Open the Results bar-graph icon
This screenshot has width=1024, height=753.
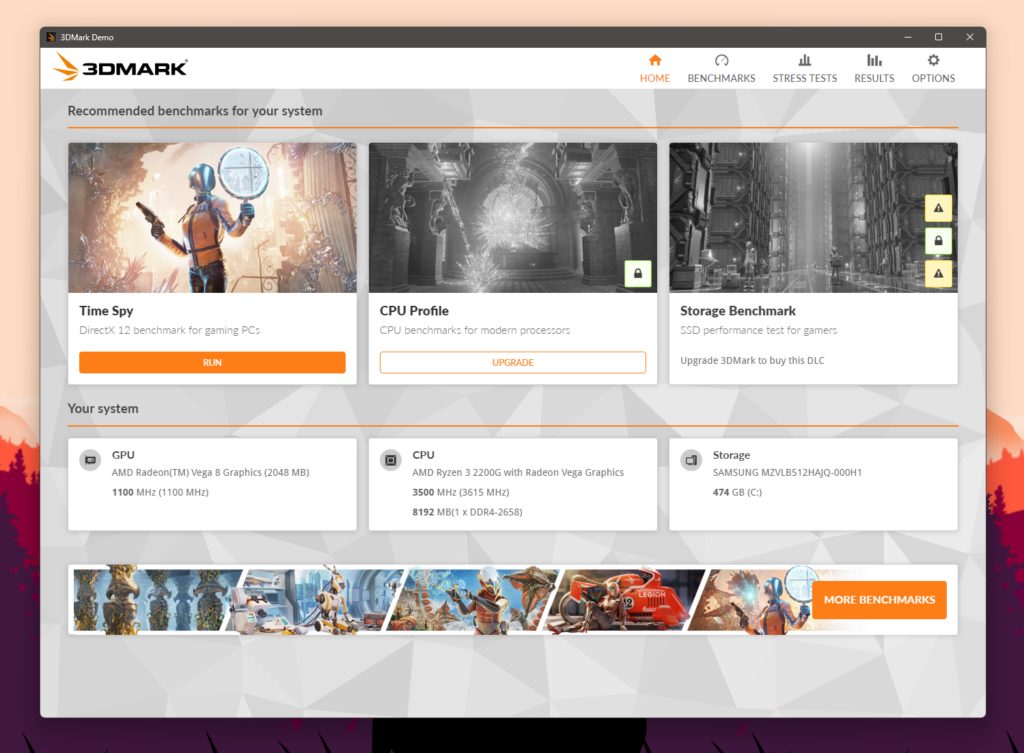pos(873,60)
